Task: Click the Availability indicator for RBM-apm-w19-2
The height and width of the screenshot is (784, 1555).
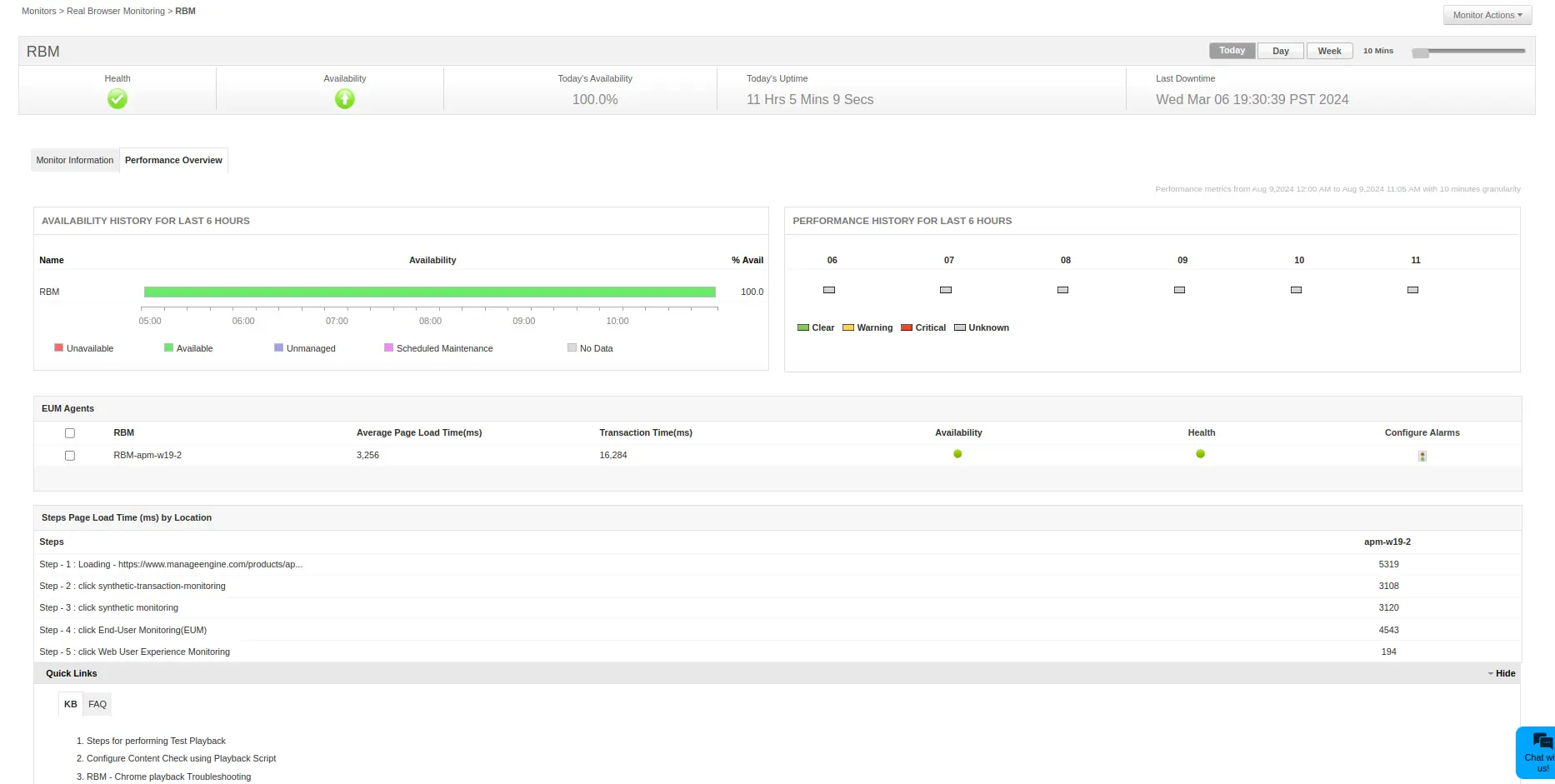Action: [957, 454]
